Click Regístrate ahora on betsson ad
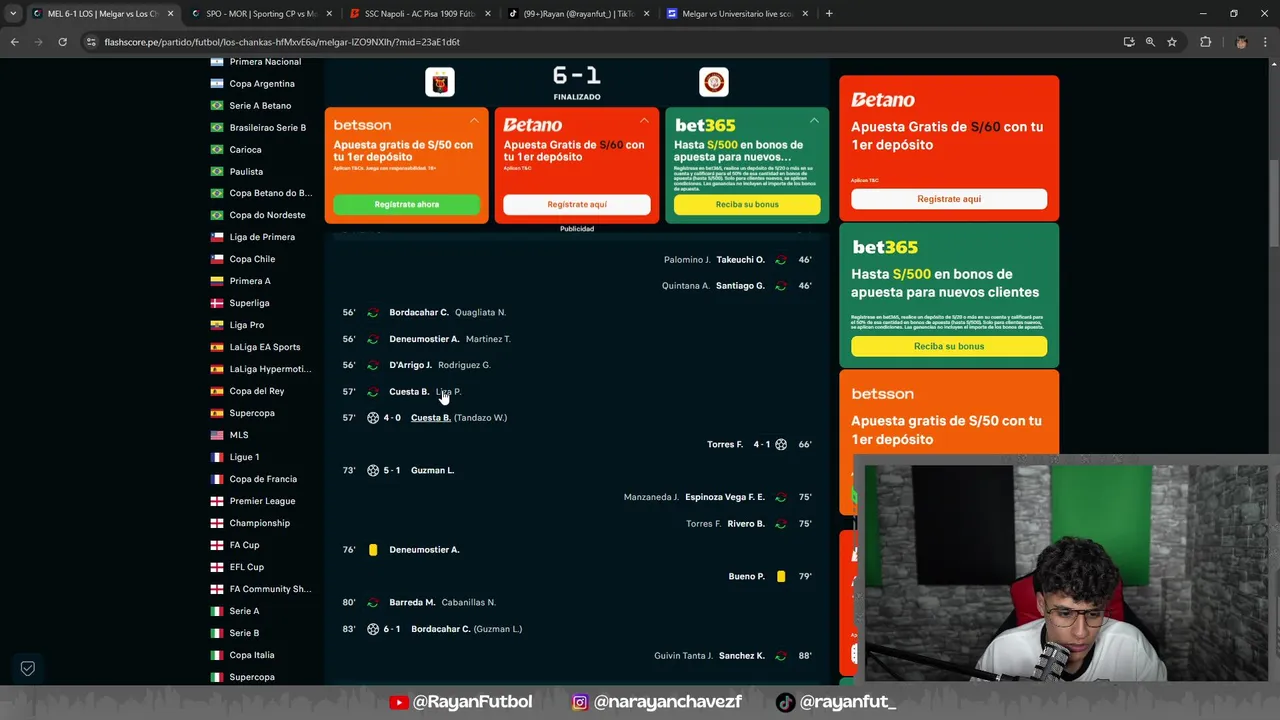Image resolution: width=1280 pixels, height=720 pixels. 407,204
